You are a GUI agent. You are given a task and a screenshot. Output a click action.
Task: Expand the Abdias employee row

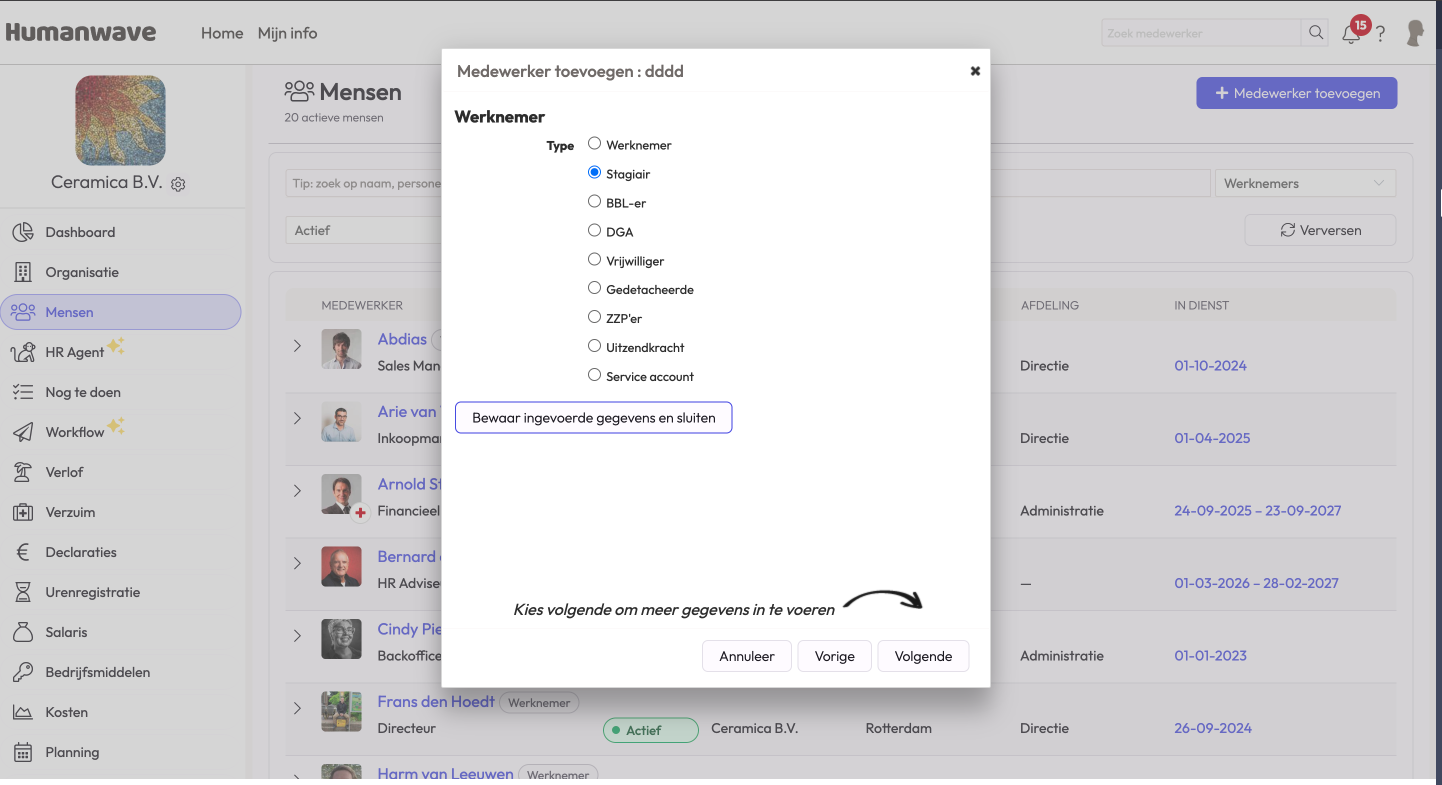point(297,346)
